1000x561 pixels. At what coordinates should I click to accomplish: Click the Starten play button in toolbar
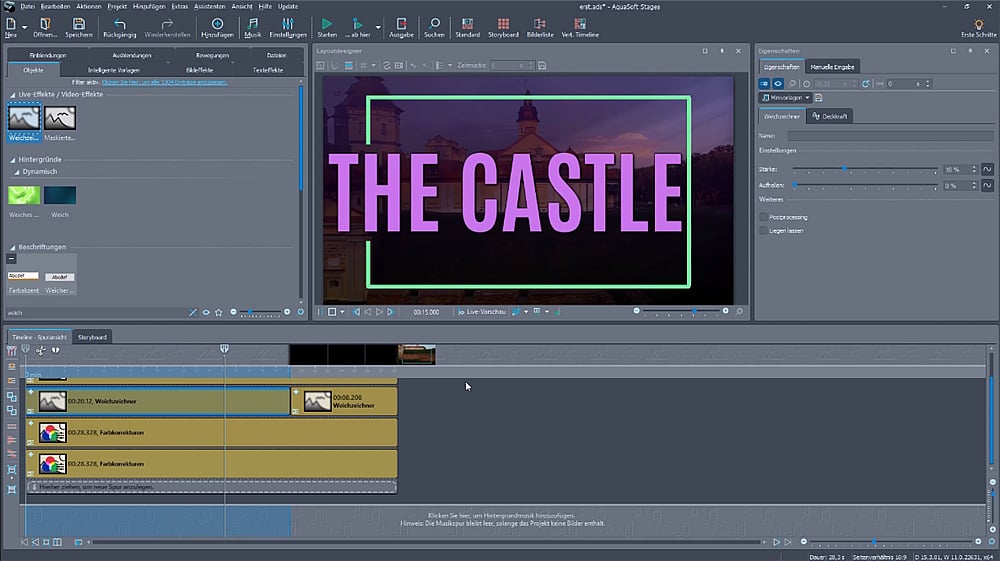pyautogui.click(x=327, y=24)
